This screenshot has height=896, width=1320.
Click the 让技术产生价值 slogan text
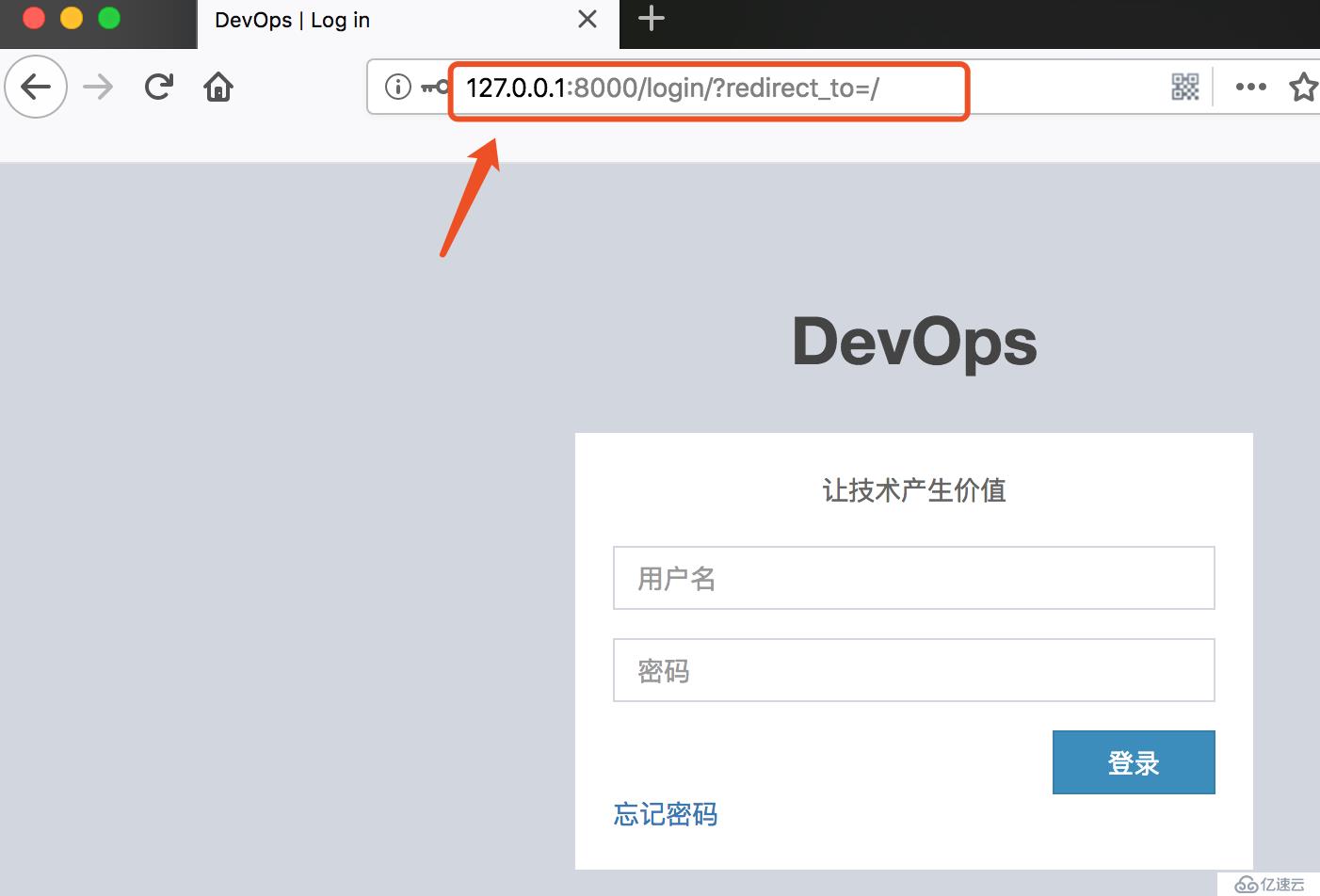click(x=914, y=490)
